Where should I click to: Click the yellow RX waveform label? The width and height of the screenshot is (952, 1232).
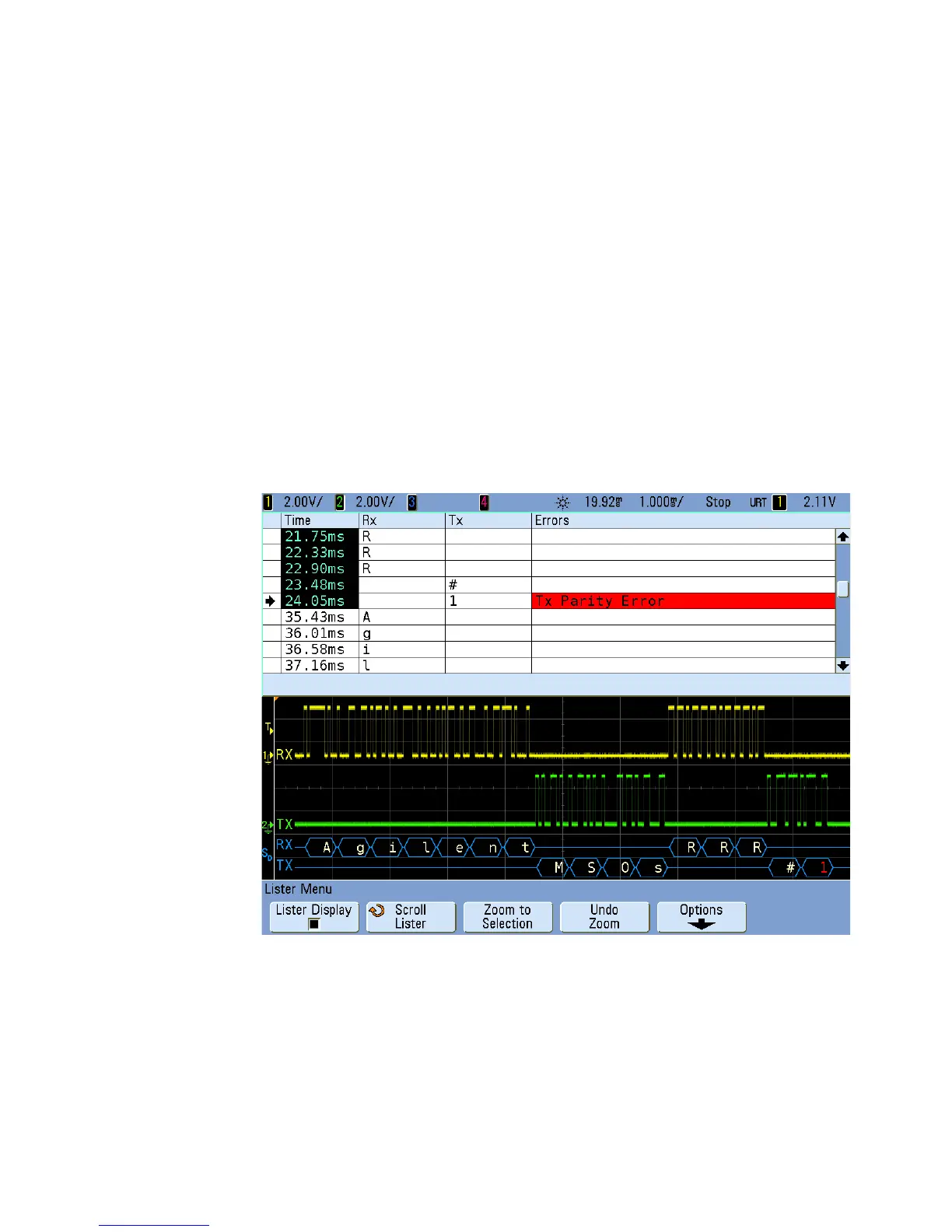click(x=285, y=754)
